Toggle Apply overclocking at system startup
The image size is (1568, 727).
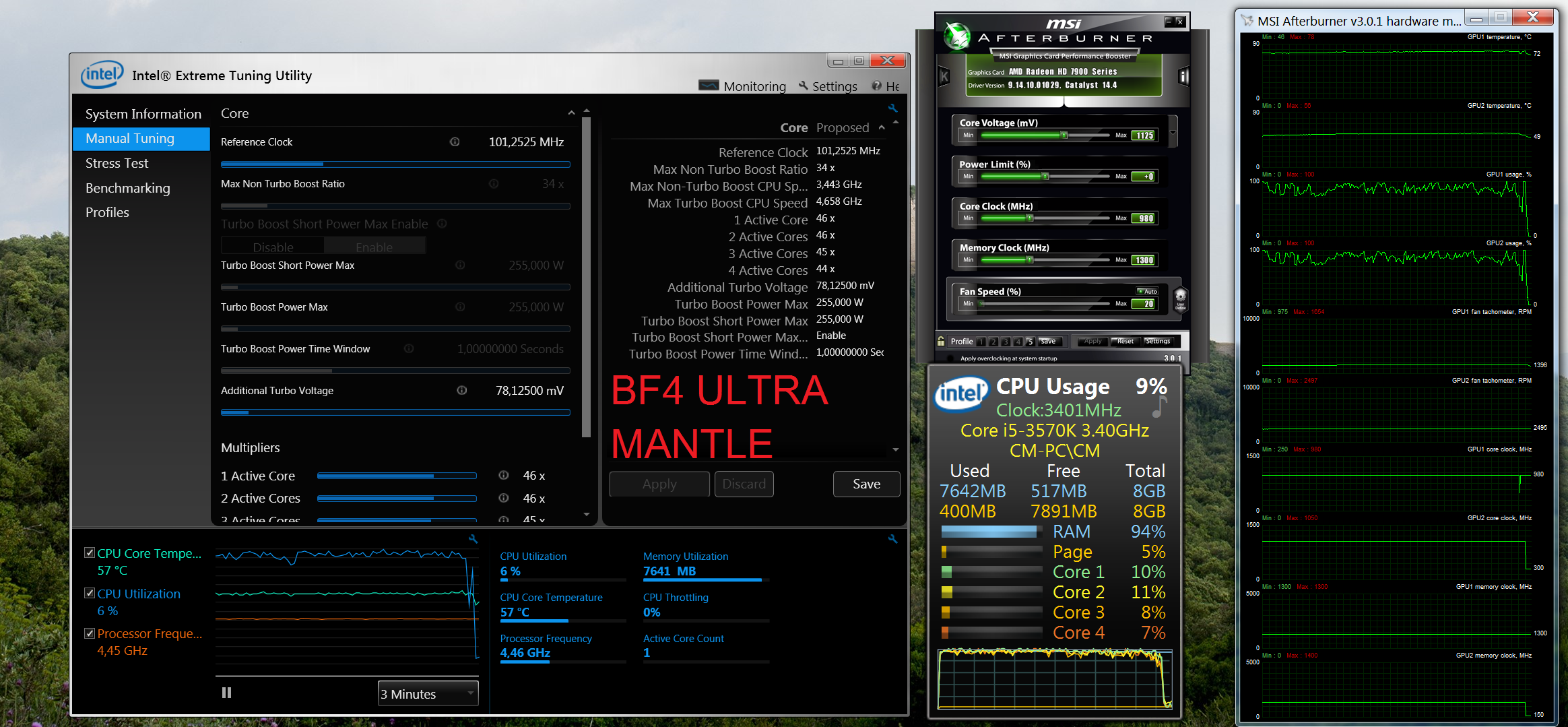click(x=951, y=358)
